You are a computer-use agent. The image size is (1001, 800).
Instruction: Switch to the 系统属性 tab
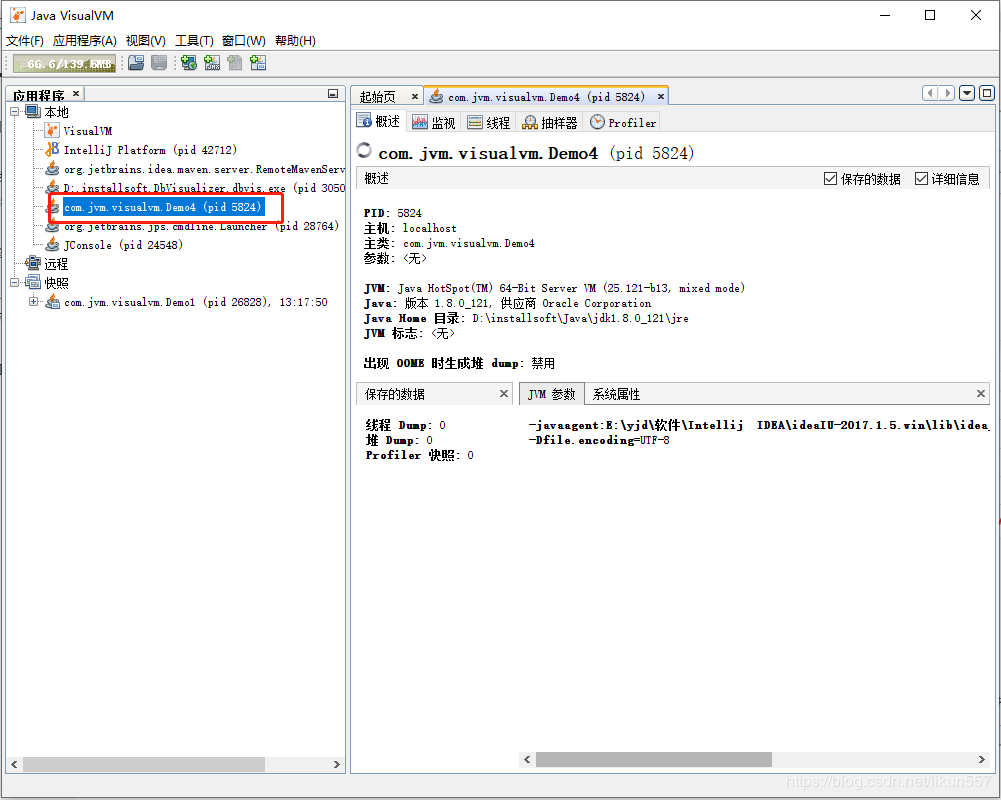pos(616,394)
